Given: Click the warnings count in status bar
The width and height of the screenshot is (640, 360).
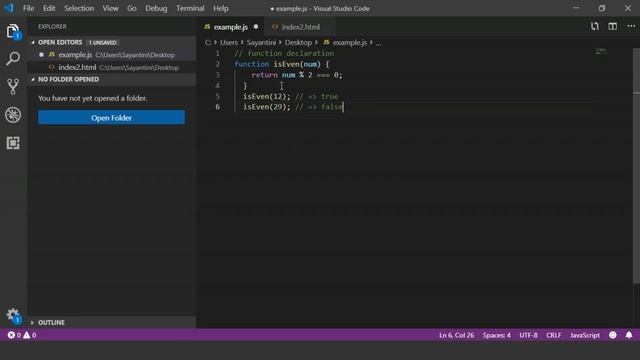Looking at the screenshot, I should [30, 335].
